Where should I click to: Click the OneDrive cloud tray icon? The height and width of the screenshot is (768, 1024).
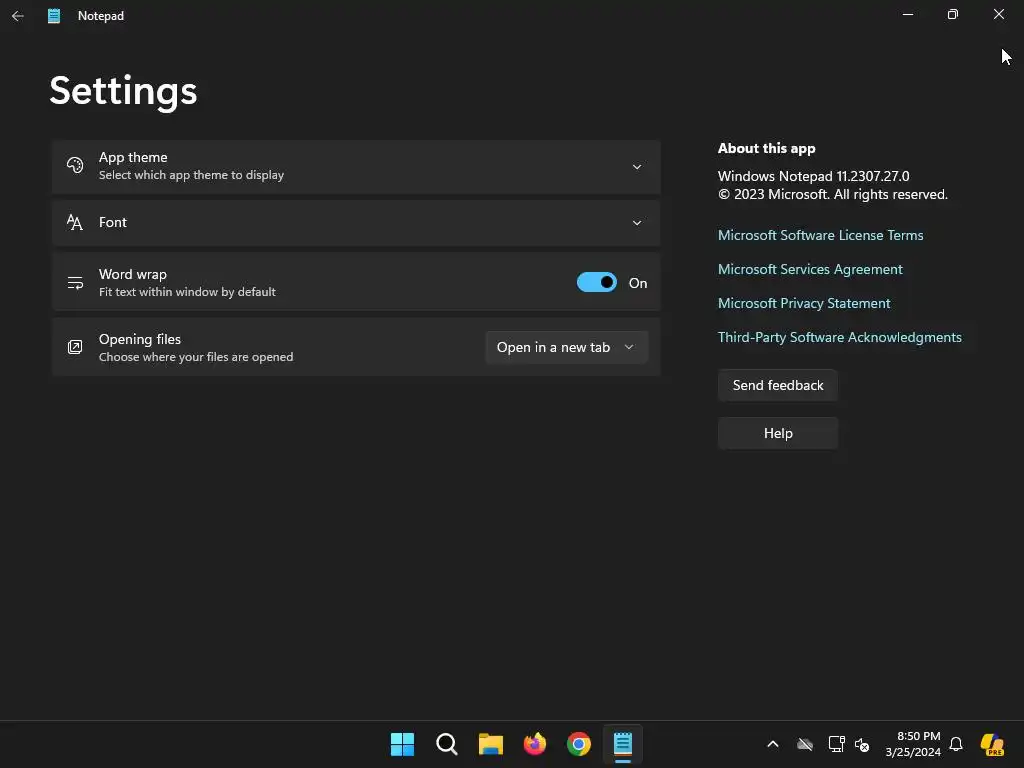coord(805,744)
